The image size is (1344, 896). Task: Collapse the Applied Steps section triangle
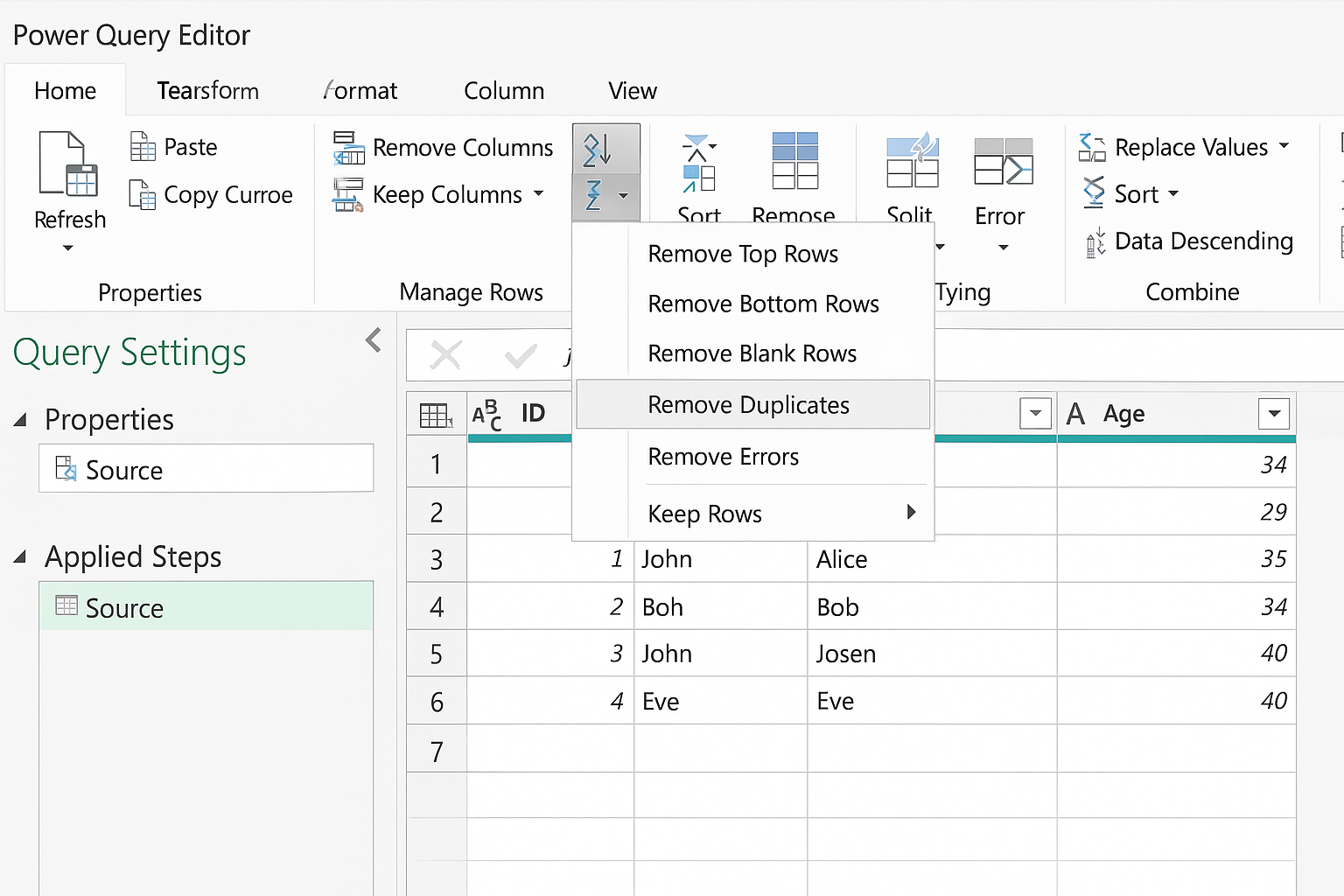(x=20, y=556)
